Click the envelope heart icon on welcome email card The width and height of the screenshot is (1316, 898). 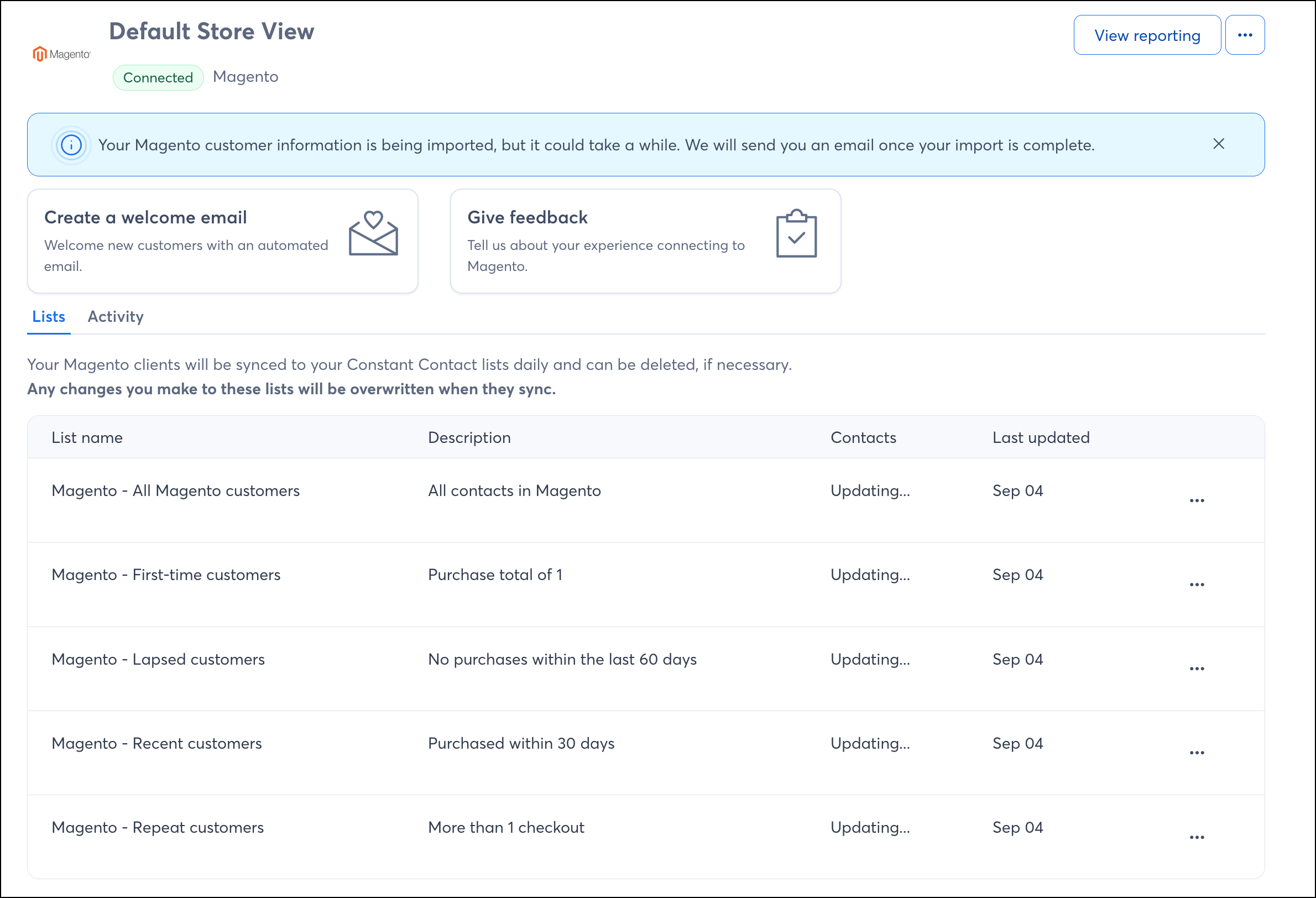(x=373, y=233)
